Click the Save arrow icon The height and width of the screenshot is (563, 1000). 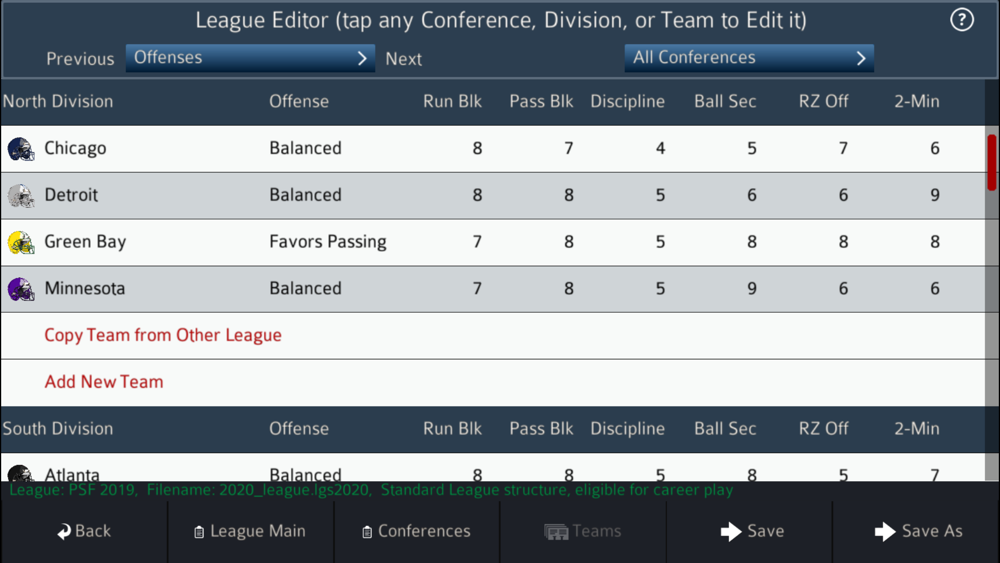pyautogui.click(x=731, y=532)
